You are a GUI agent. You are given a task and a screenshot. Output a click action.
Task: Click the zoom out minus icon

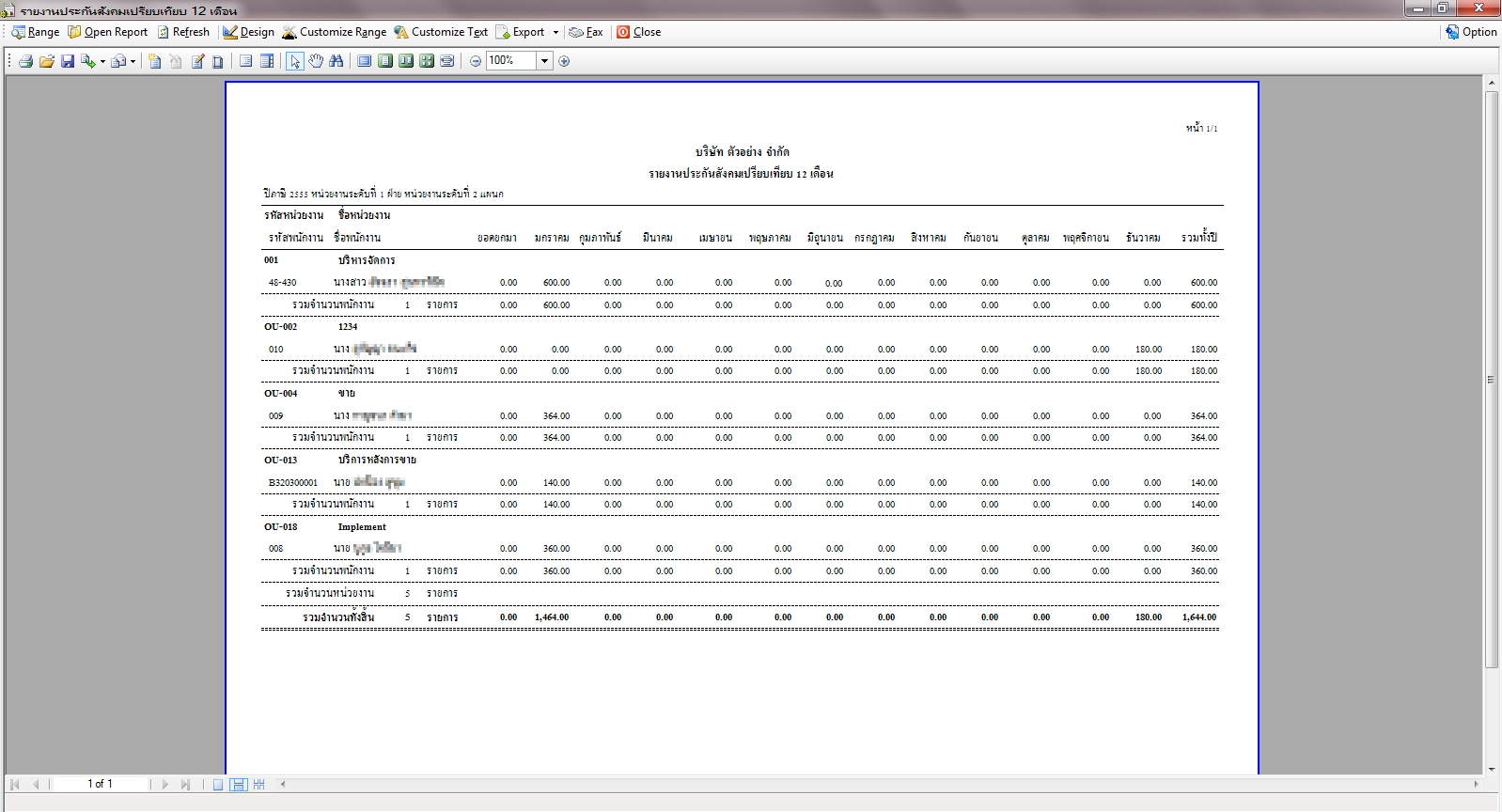(476, 61)
